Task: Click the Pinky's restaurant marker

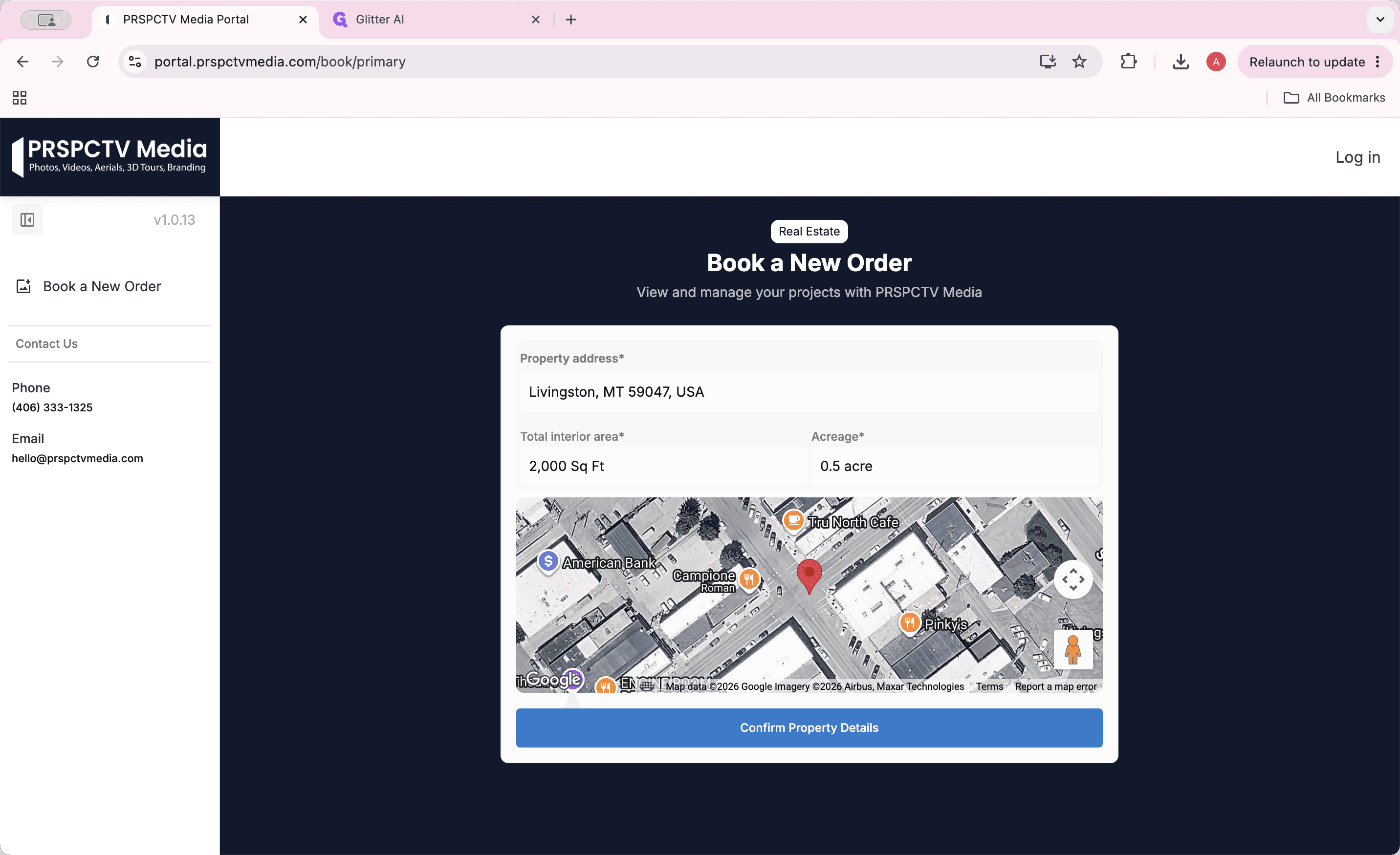Action: (x=909, y=623)
